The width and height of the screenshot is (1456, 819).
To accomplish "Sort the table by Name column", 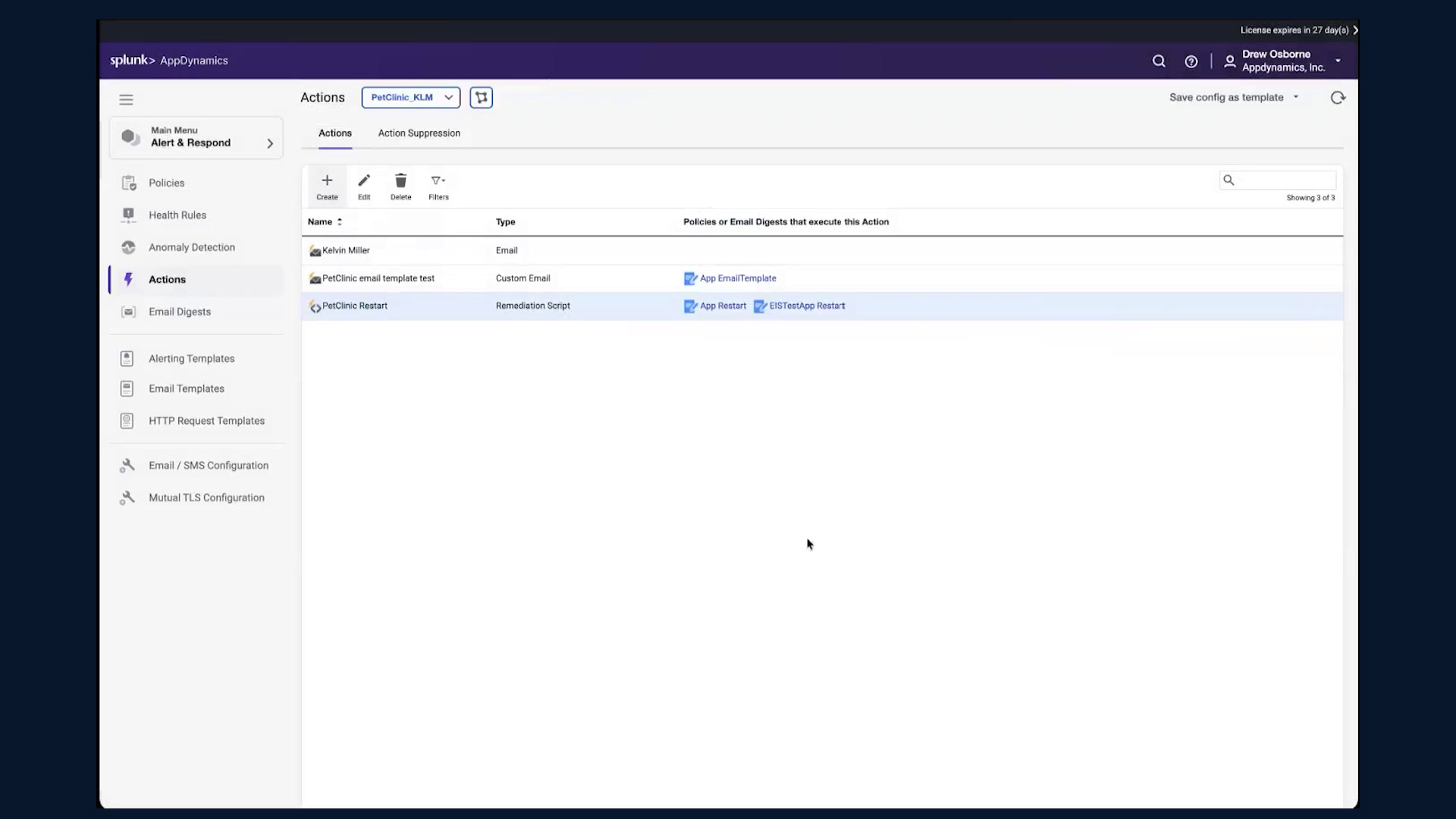I will pyautogui.click(x=325, y=222).
